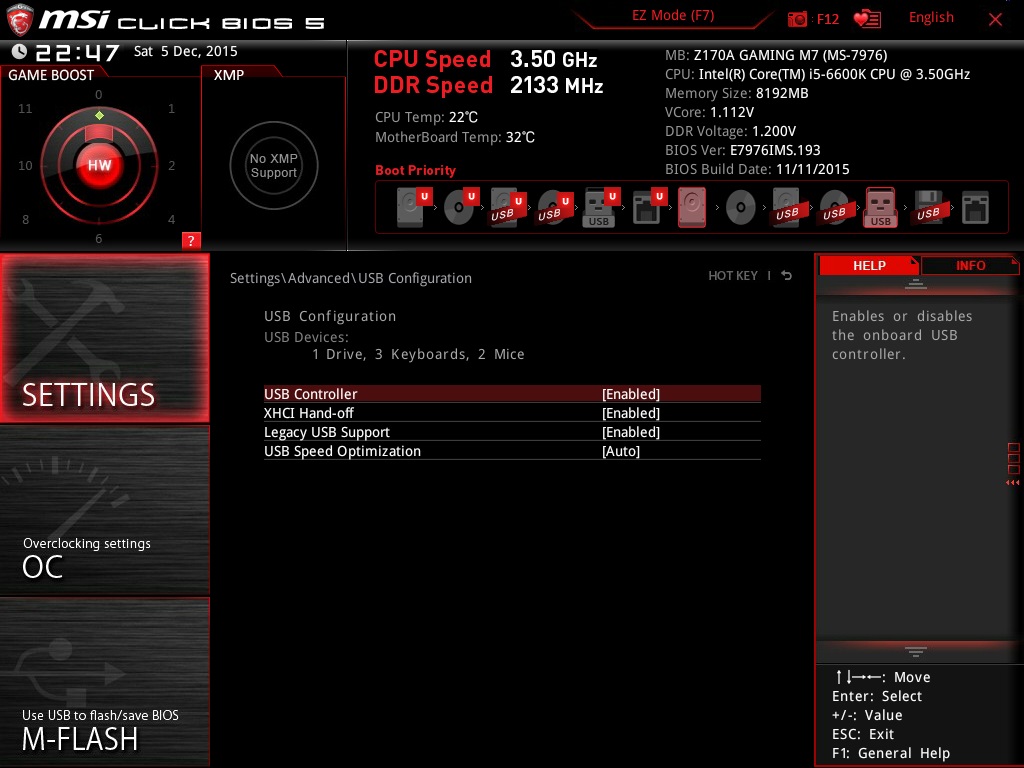Change the XHCI Hand-off setting value
The width and height of the screenshot is (1024, 768).
pos(630,413)
